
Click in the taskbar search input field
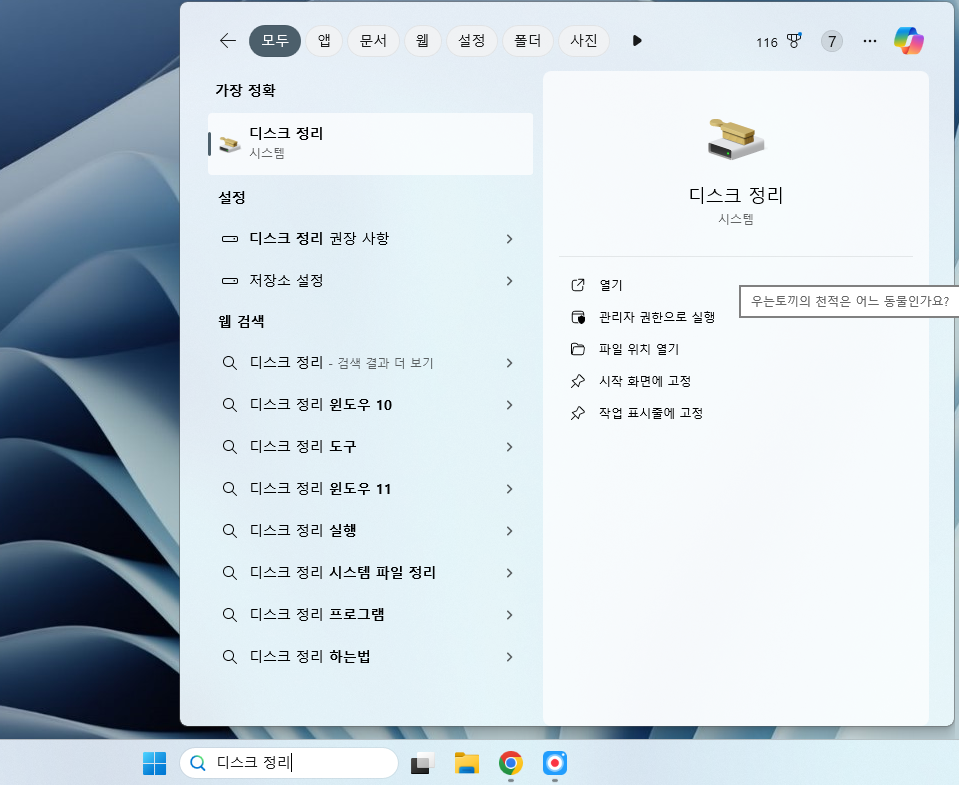coord(289,763)
